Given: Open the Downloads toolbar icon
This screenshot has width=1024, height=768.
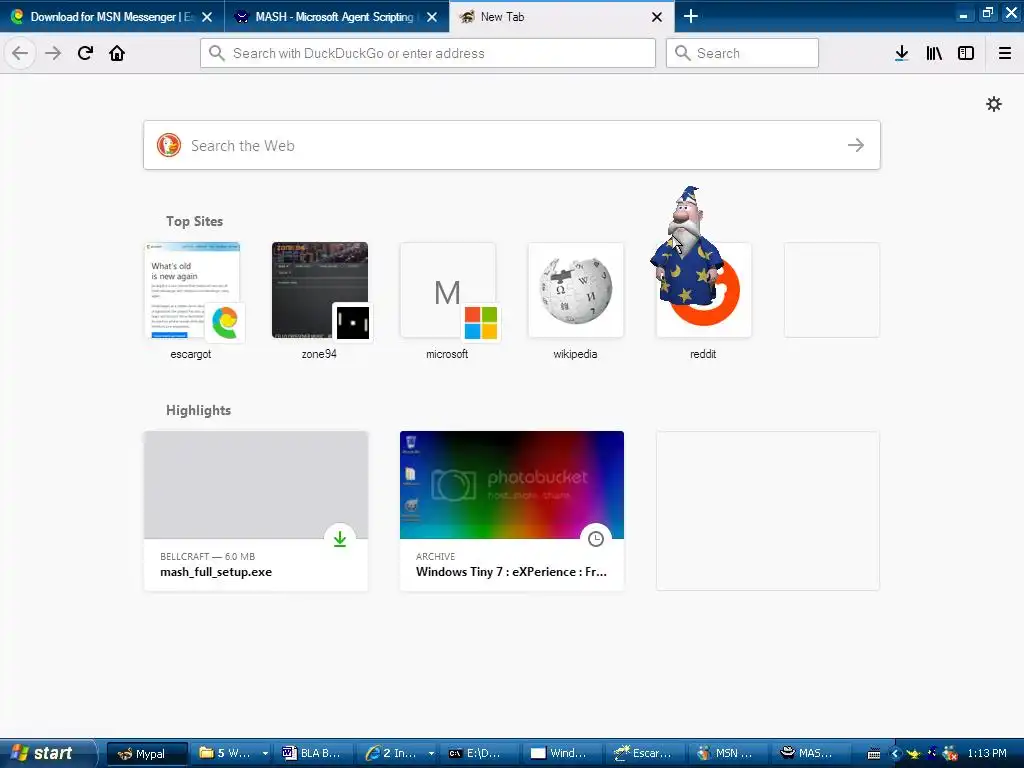Looking at the screenshot, I should pos(902,53).
